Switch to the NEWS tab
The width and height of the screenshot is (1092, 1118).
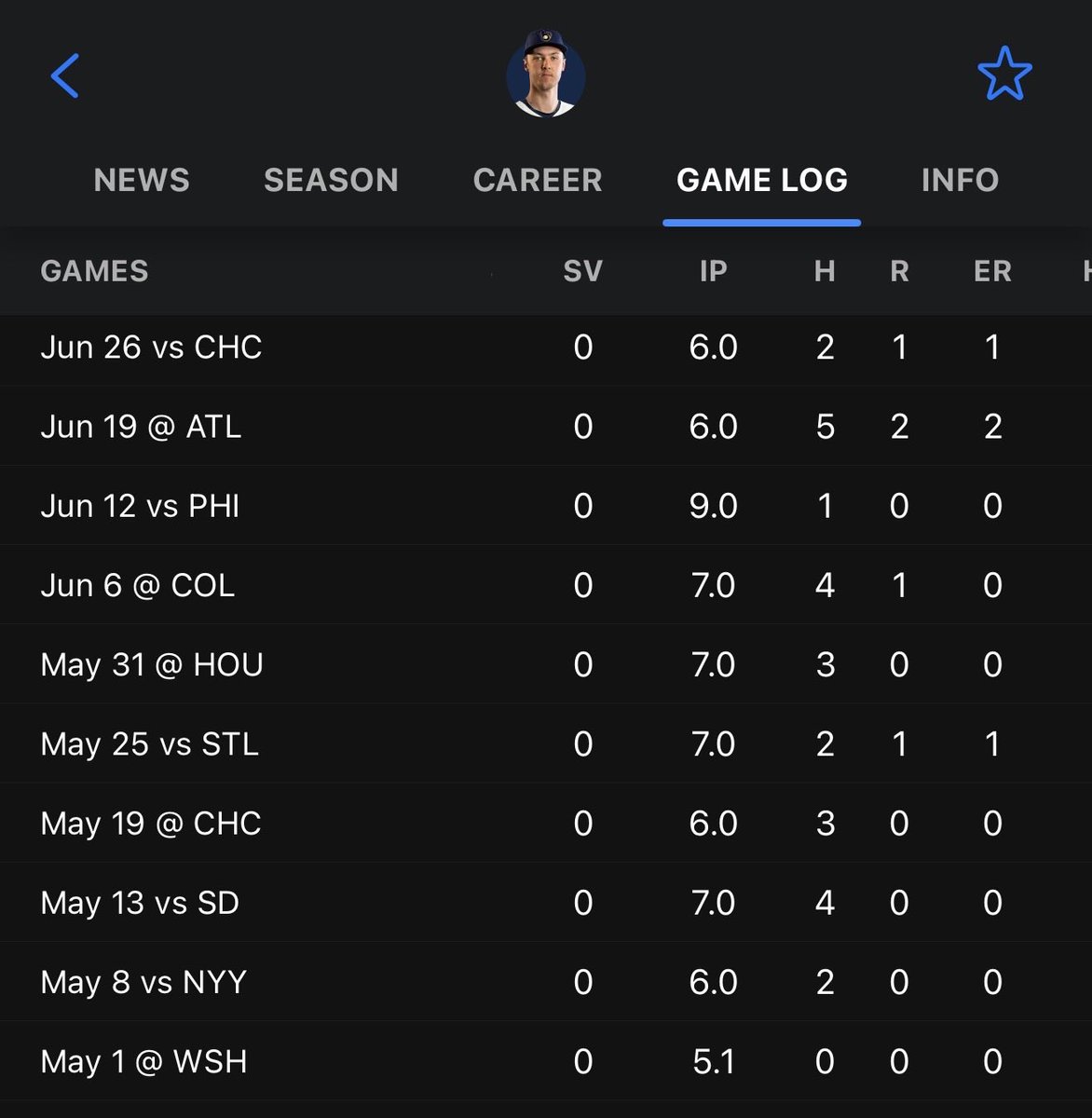pyautogui.click(x=142, y=180)
